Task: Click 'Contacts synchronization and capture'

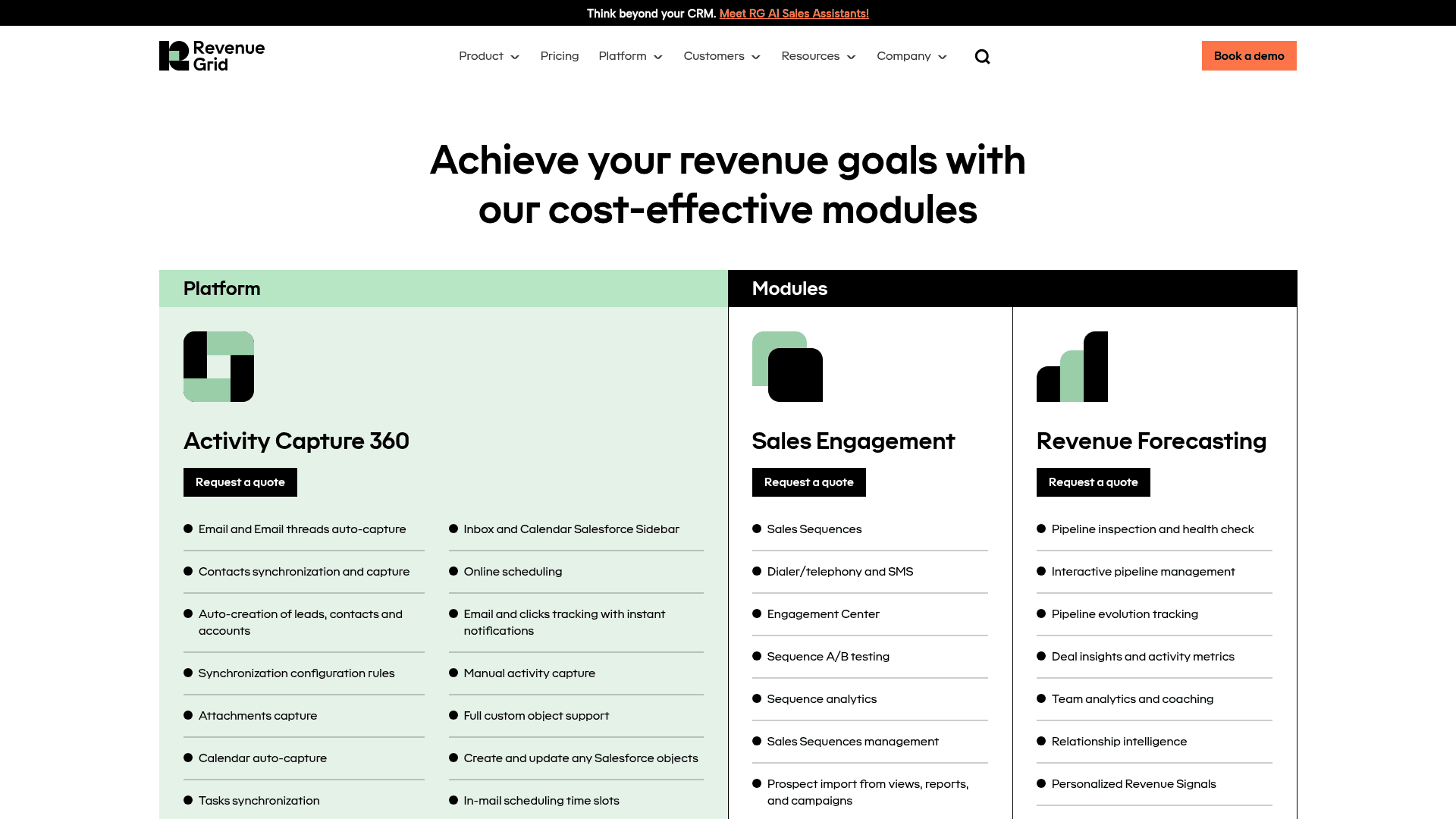Action: 304,572
